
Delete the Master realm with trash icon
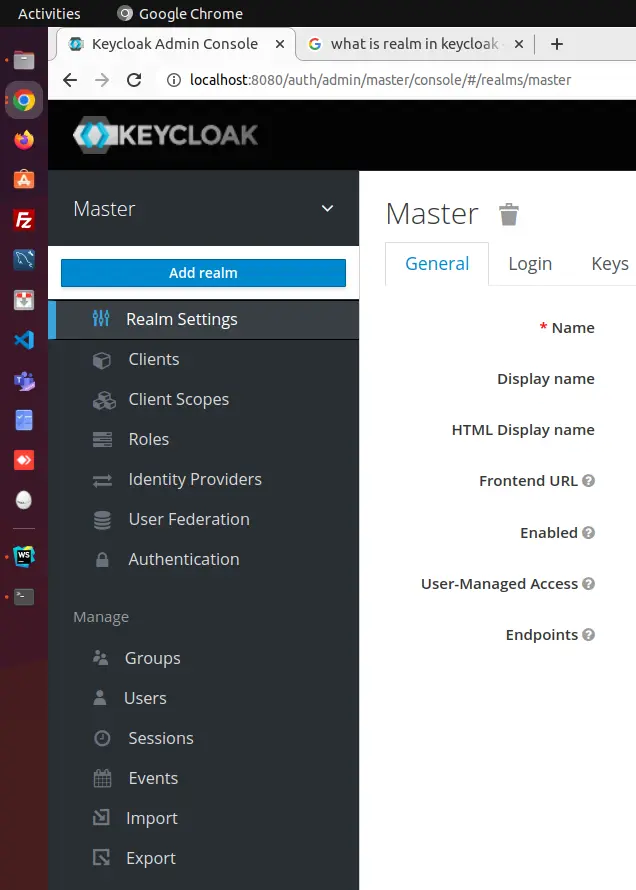coord(508,214)
